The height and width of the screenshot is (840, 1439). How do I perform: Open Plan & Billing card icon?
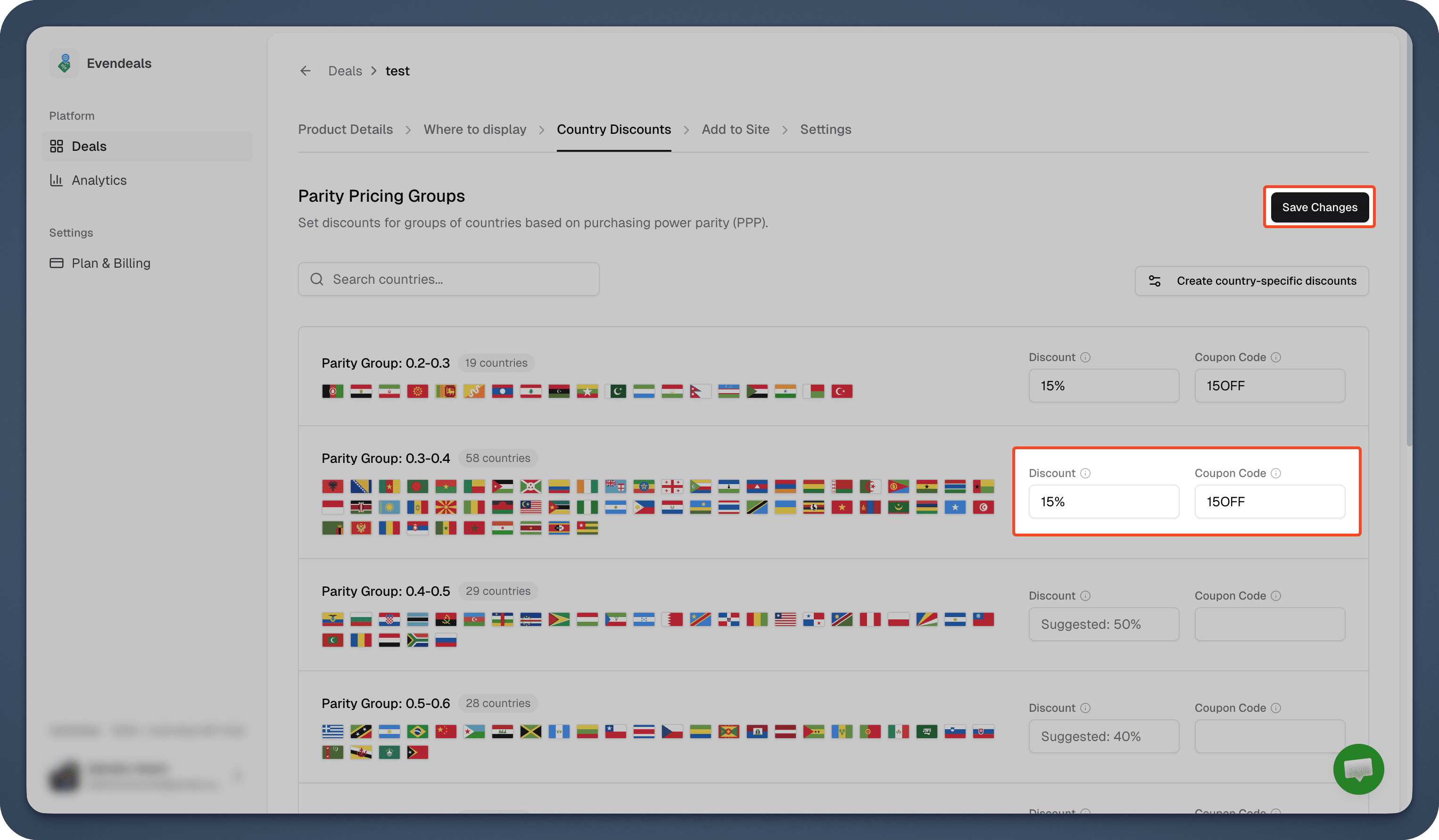[57, 263]
